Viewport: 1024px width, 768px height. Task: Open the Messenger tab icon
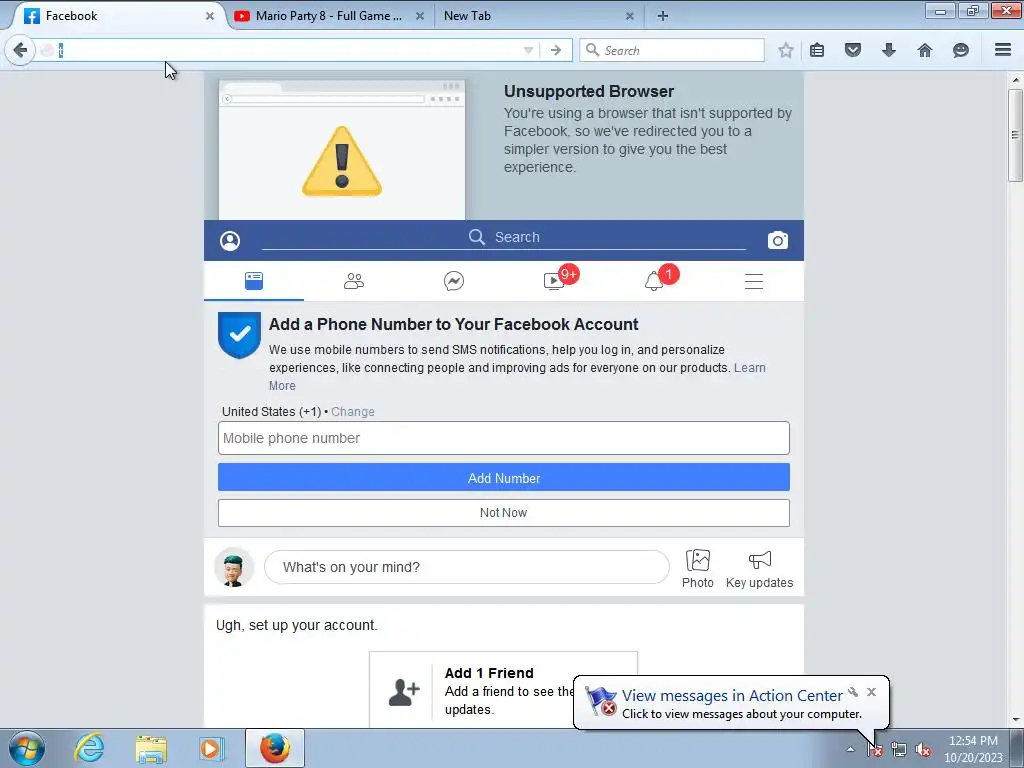(x=454, y=281)
